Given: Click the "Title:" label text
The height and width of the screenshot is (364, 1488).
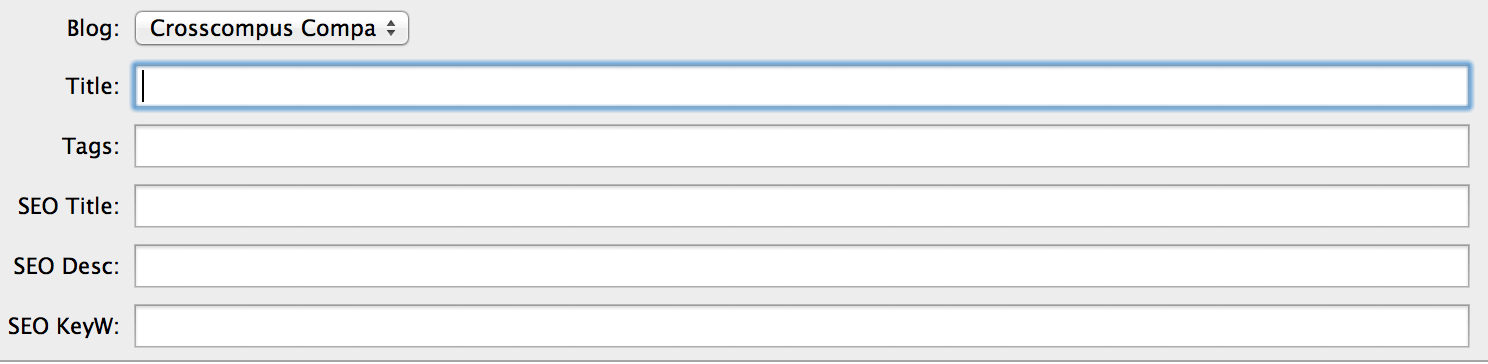Looking at the screenshot, I should (93, 87).
